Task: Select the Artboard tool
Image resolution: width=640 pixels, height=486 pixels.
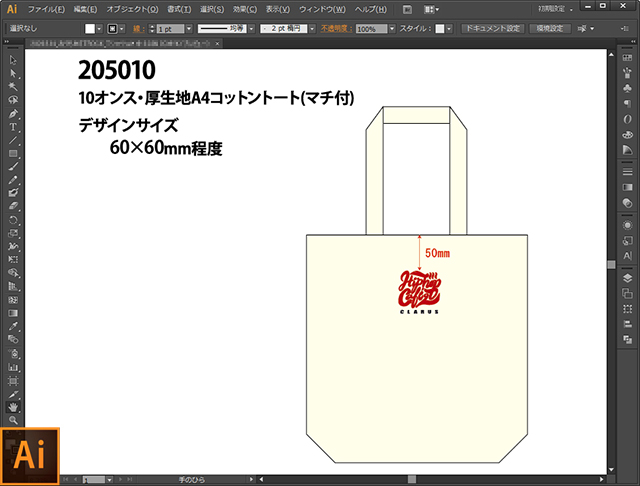Action: [13, 381]
